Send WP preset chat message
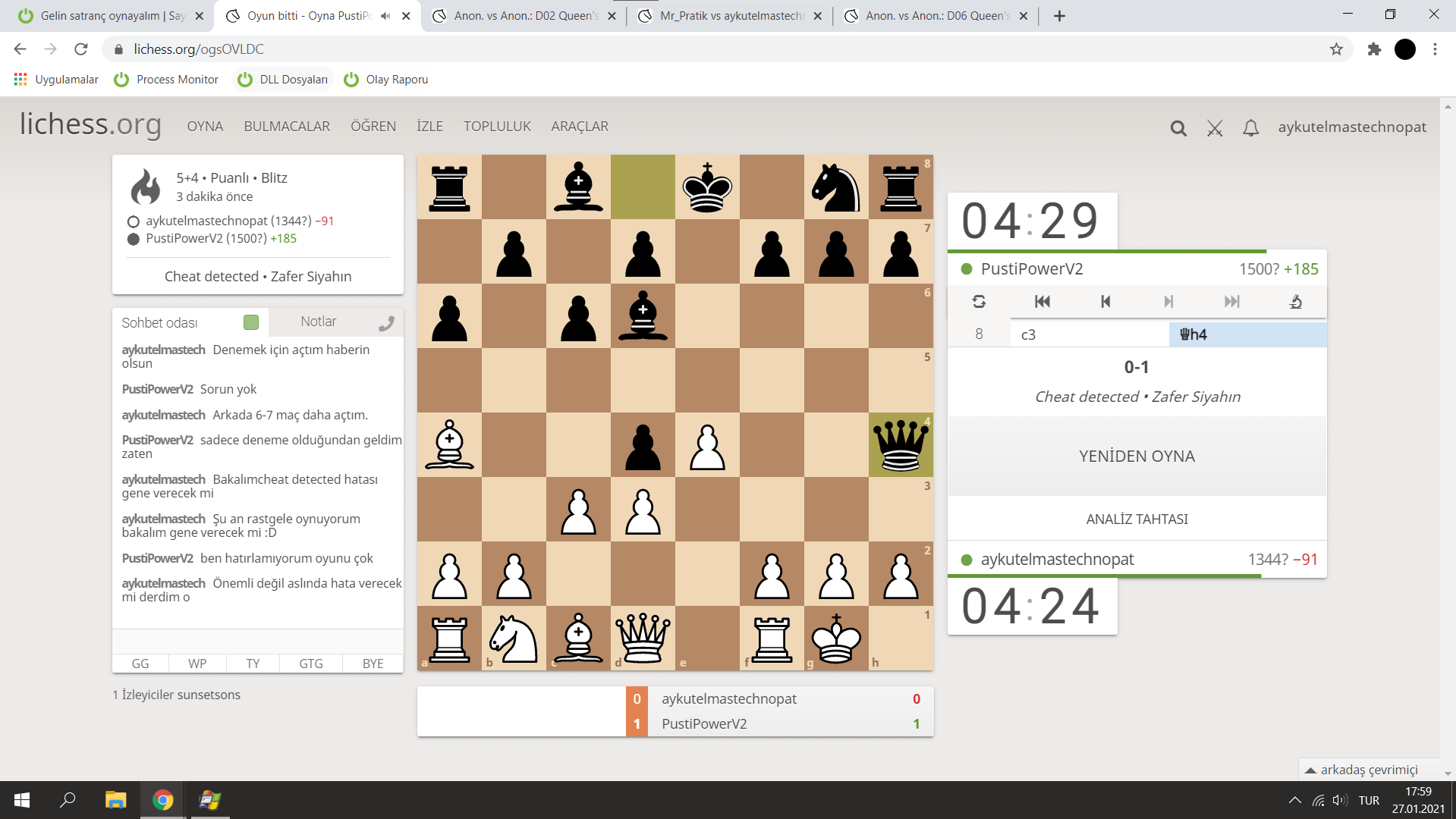The width and height of the screenshot is (1456, 819). [x=197, y=664]
